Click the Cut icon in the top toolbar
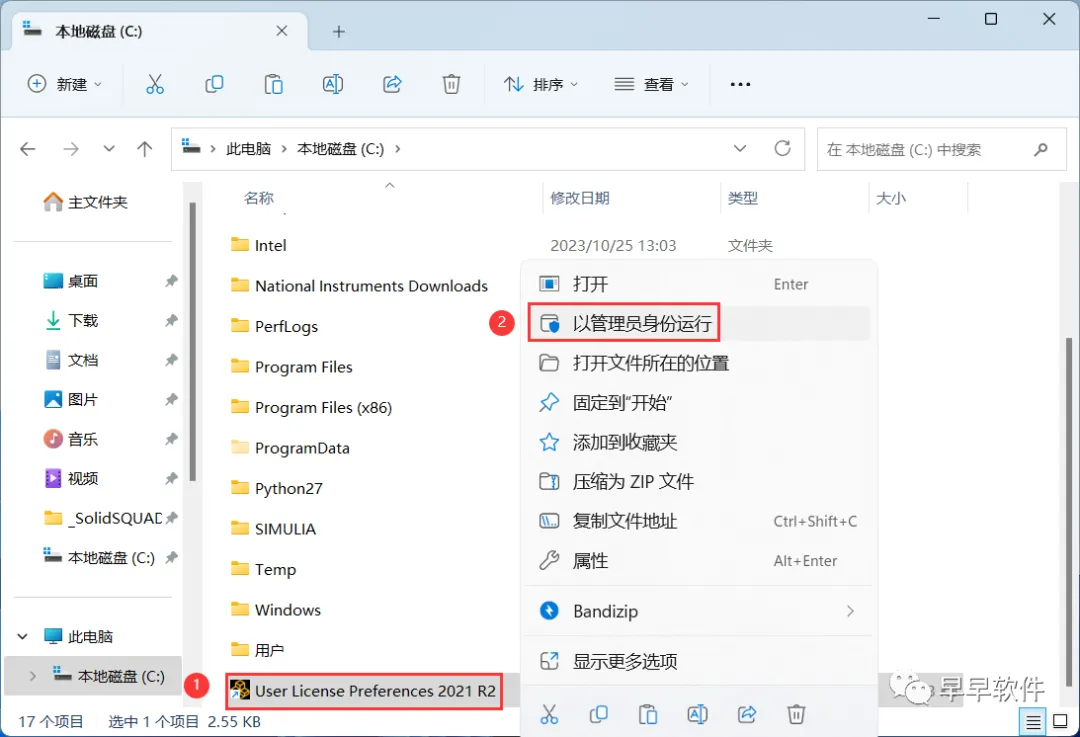 pyautogui.click(x=155, y=84)
